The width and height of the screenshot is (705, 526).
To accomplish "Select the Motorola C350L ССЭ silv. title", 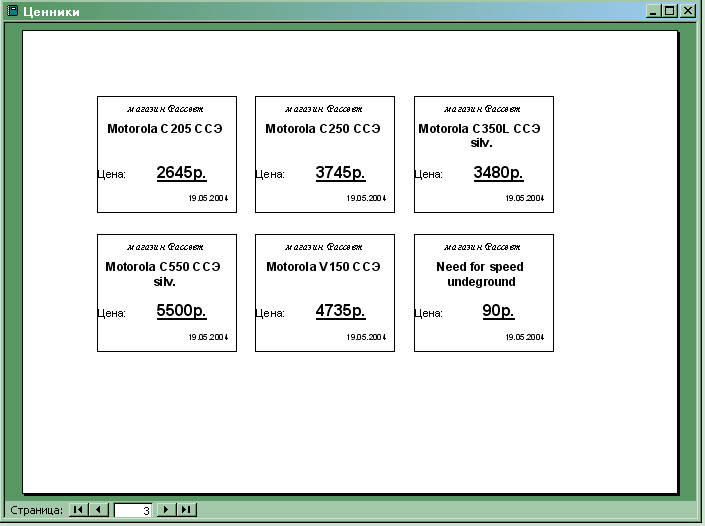I will point(480,135).
